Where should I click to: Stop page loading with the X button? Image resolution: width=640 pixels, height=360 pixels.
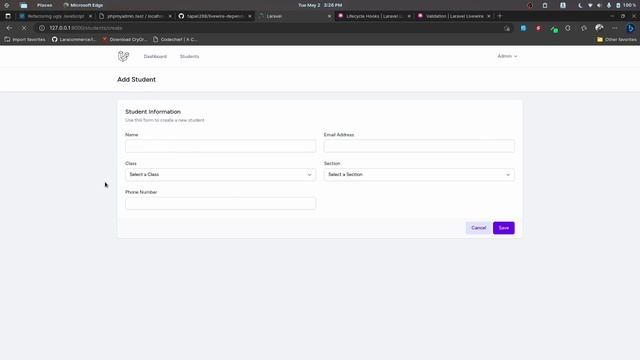click(x=24, y=28)
